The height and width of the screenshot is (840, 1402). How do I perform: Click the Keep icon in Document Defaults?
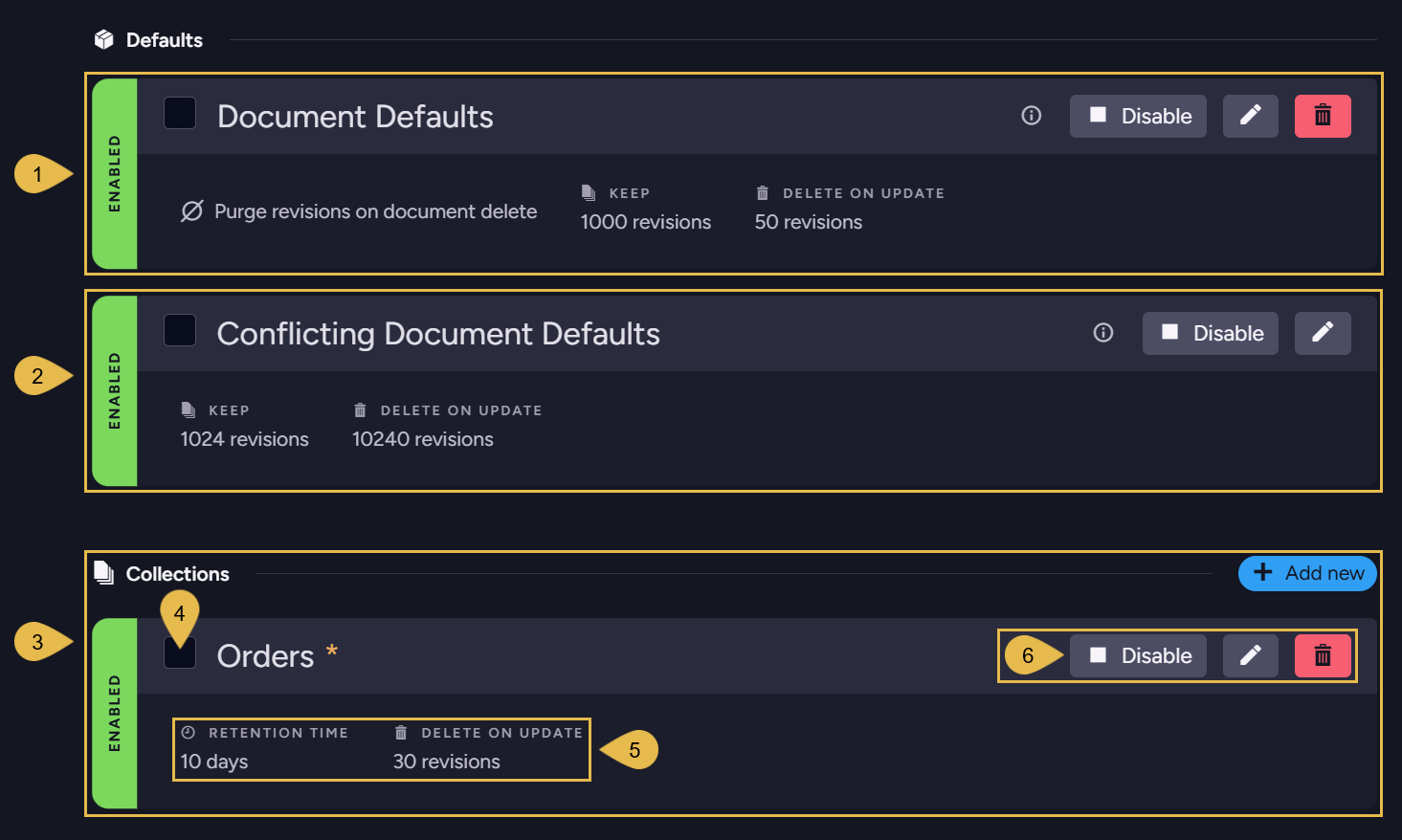589,193
